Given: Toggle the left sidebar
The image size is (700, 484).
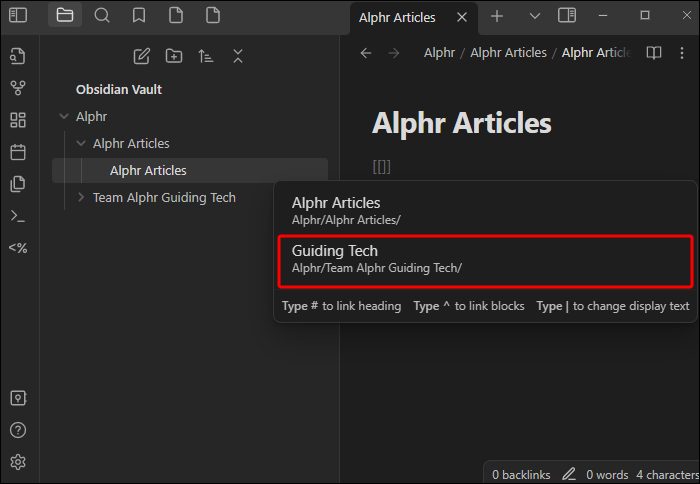Looking at the screenshot, I should [18, 15].
